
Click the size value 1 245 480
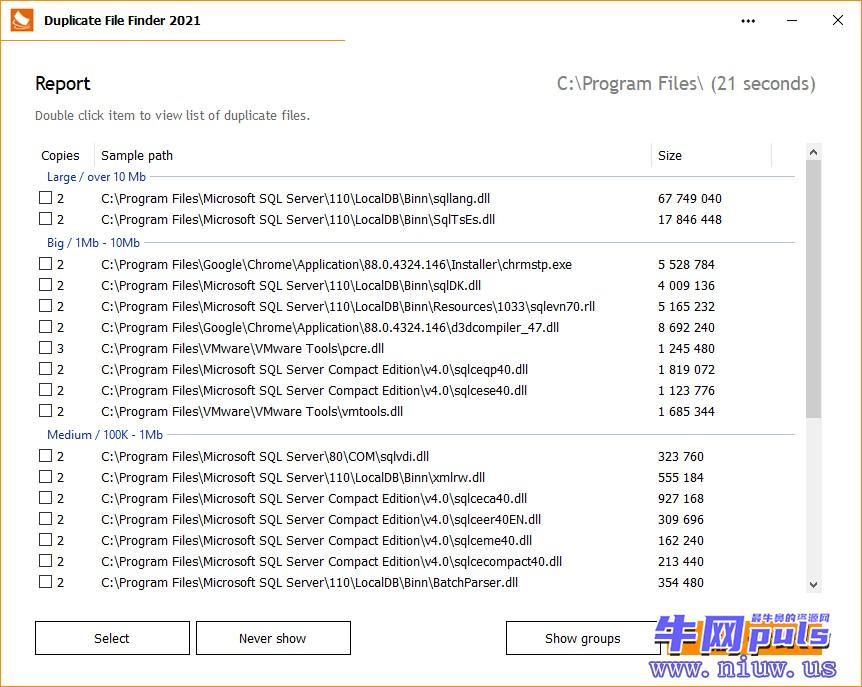tap(686, 348)
